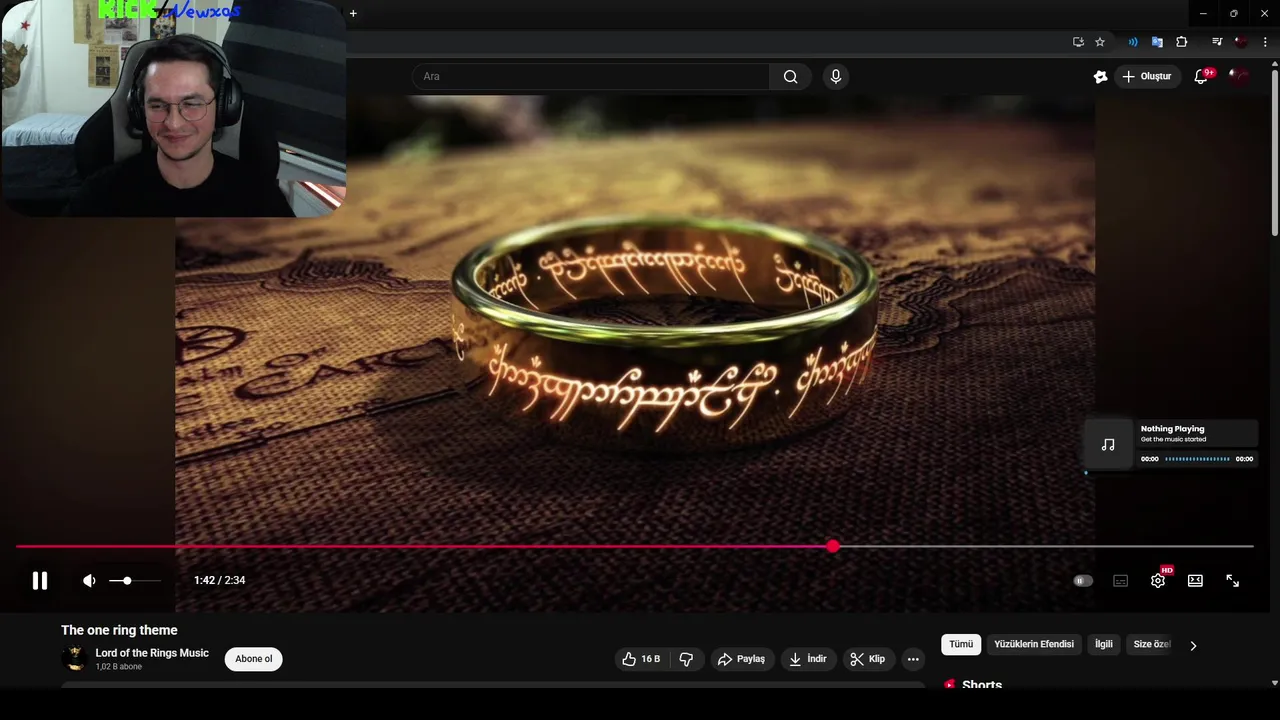This screenshot has height=720, width=1280.
Task: Click the magnifier search button
Action: pyautogui.click(x=790, y=76)
